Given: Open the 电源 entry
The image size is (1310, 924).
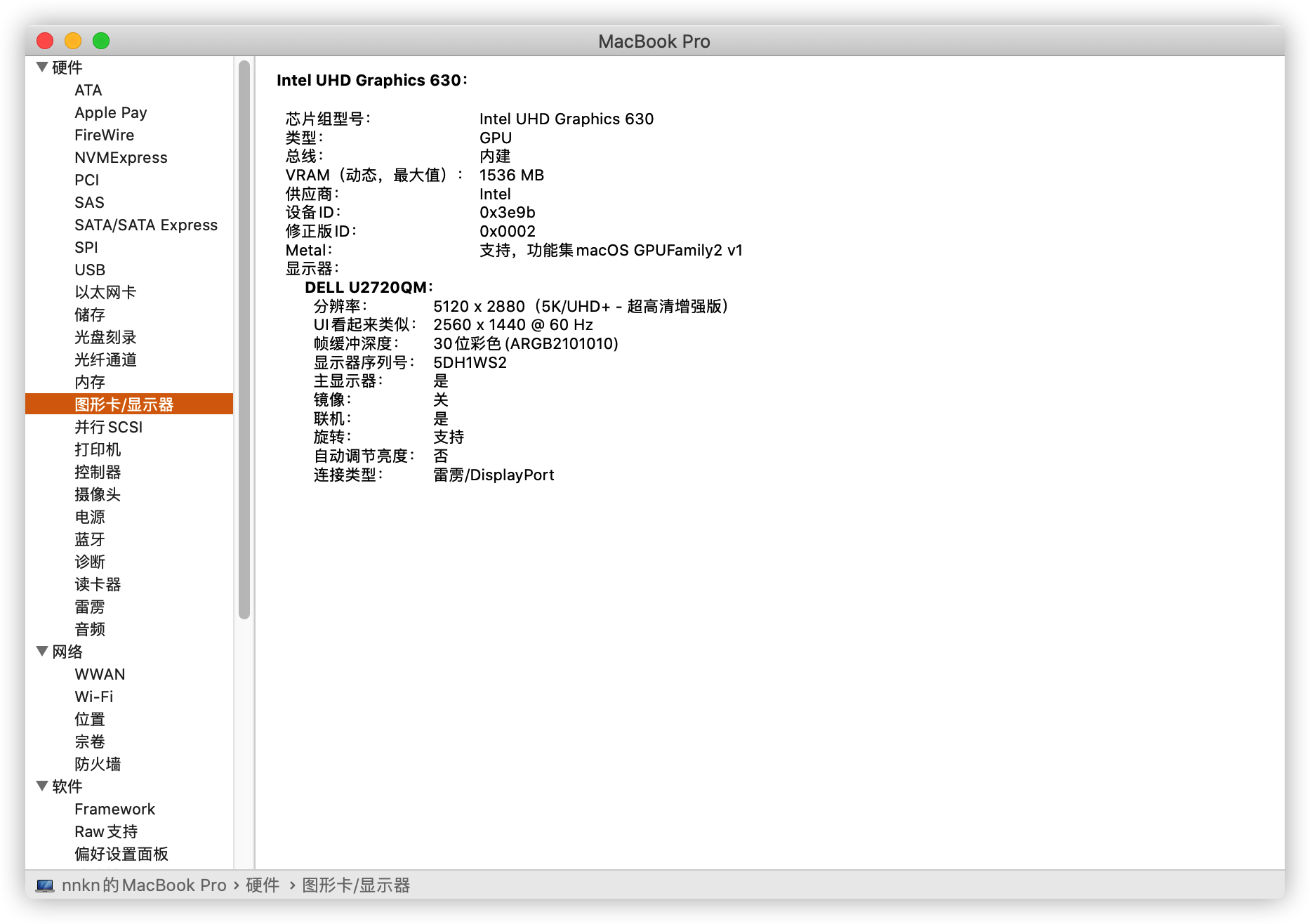Looking at the screenshot, I should tap(90, 517).
